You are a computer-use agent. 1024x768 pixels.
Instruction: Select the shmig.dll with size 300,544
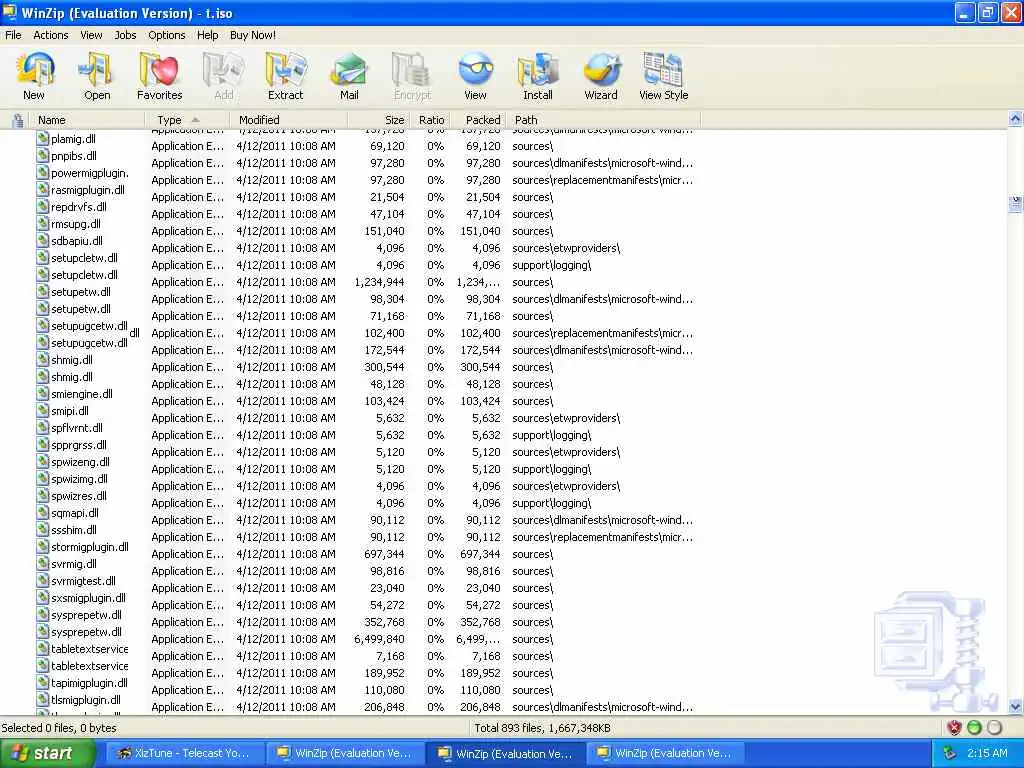coord(72,360)
